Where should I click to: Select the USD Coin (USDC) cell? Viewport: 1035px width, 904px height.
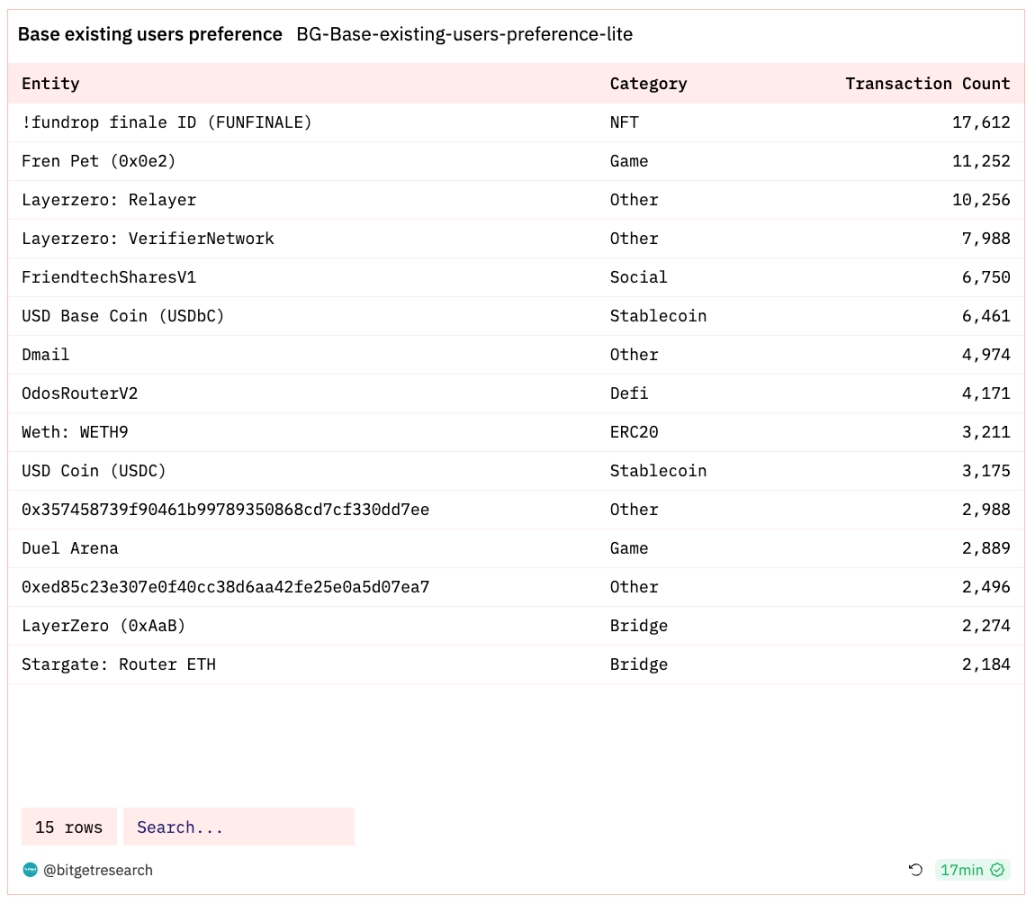click(94, 470)
